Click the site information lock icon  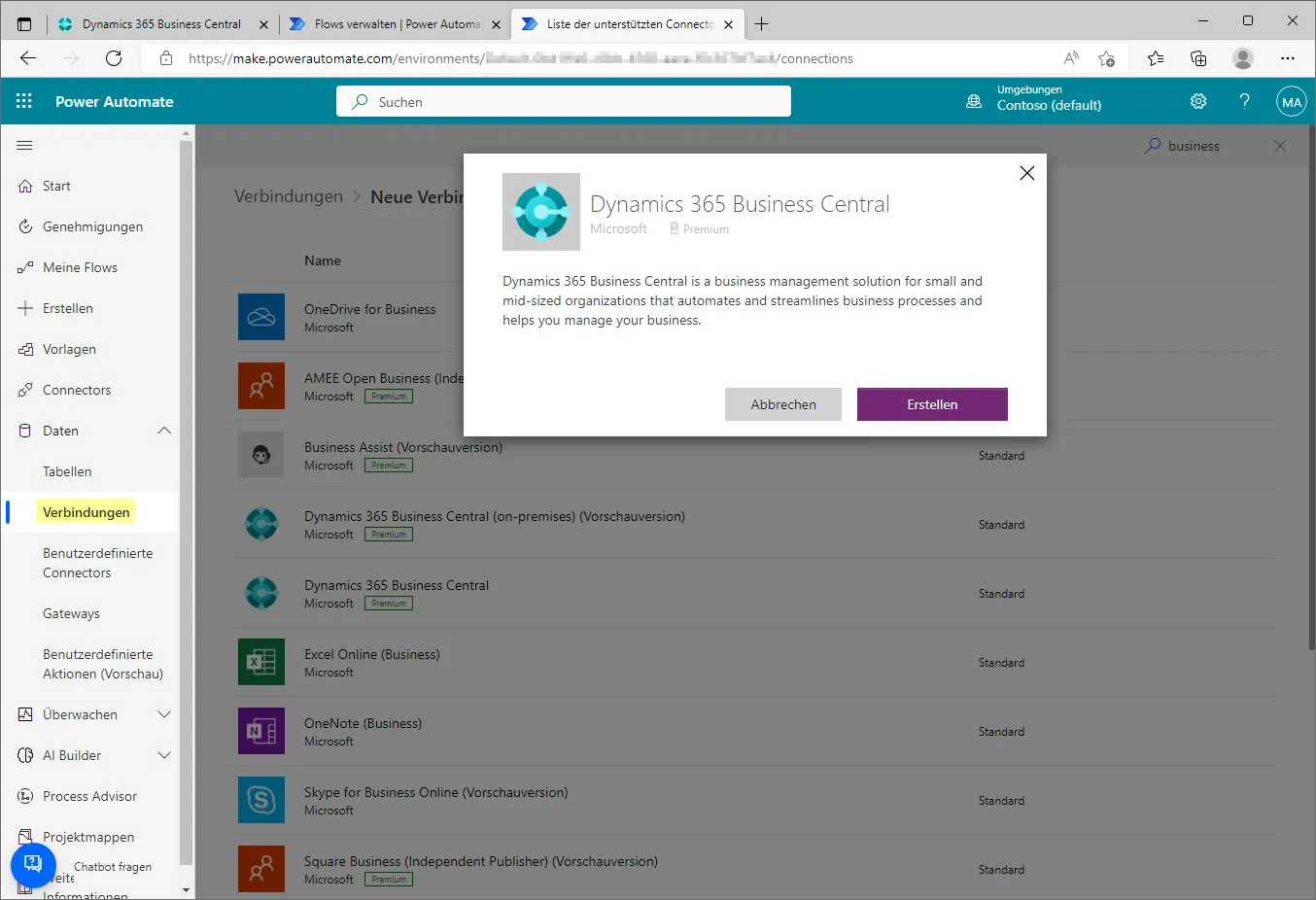pos(166,58)
